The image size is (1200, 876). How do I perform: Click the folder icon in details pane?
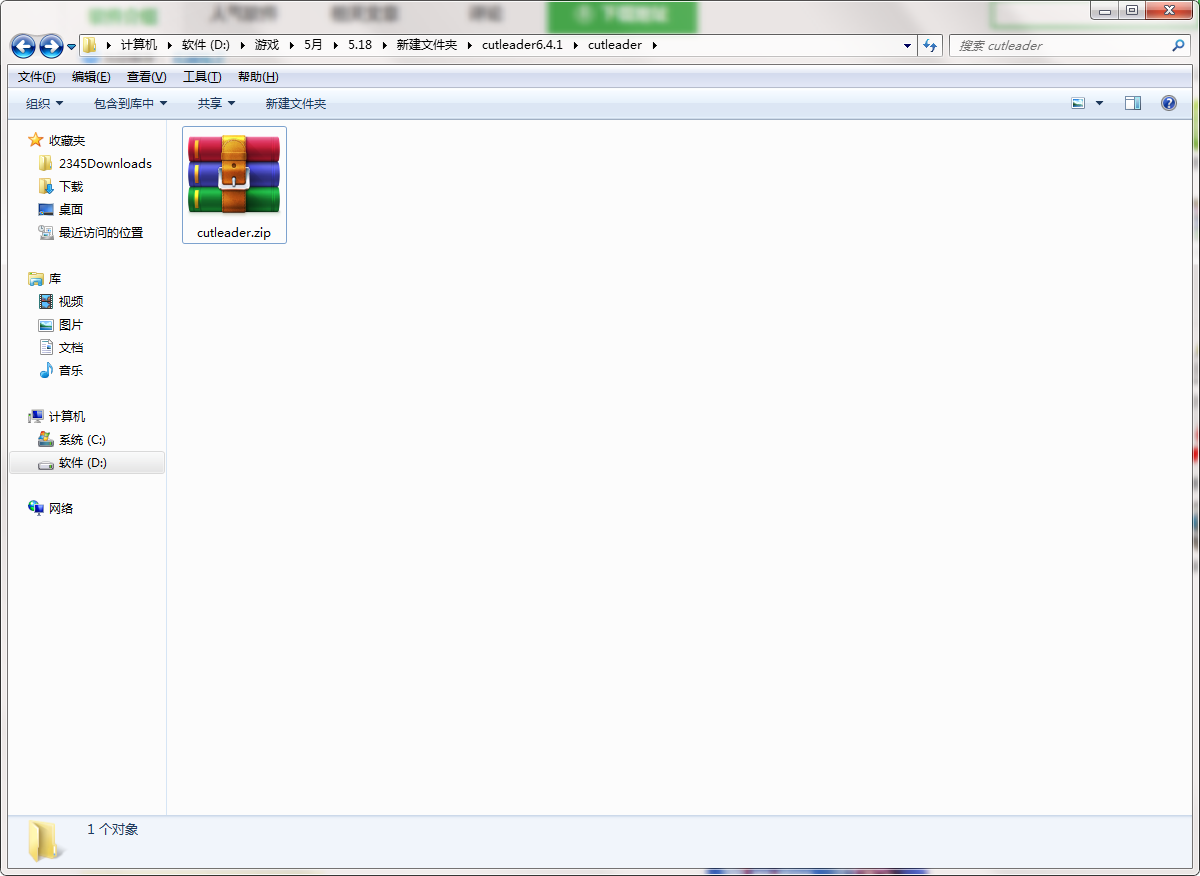point(45,840)
